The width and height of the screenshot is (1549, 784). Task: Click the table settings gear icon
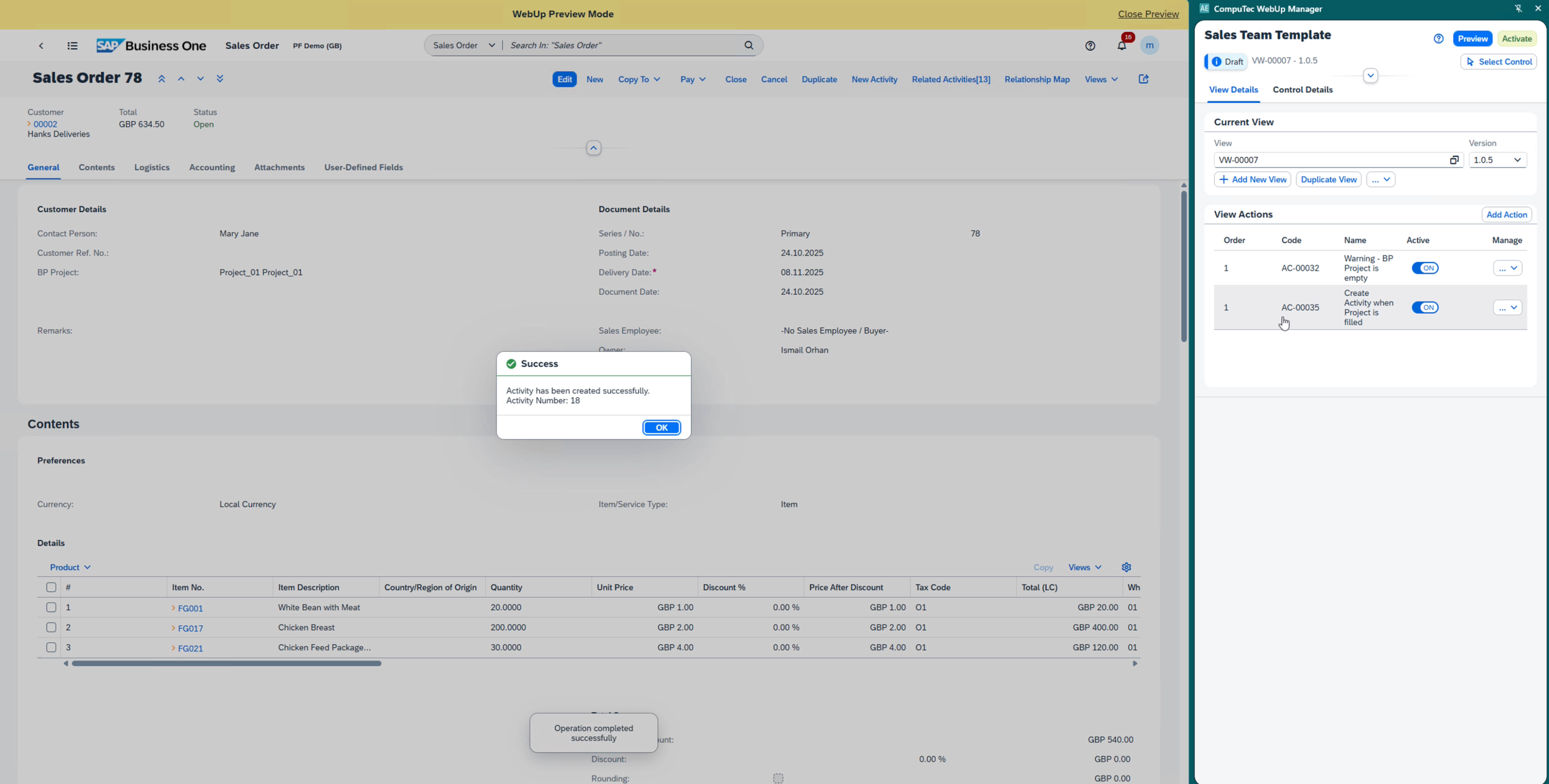pos(1126,567)
